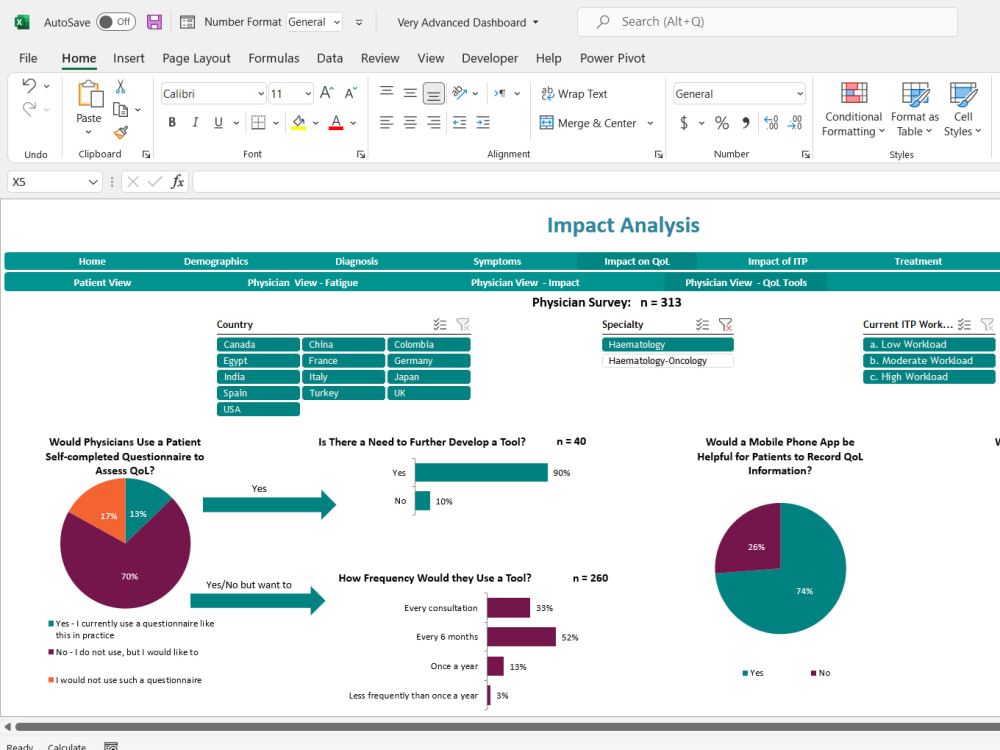Toggle Bottom Align button
Screen dimensions: 1000x750
click(x=434, y=94)
